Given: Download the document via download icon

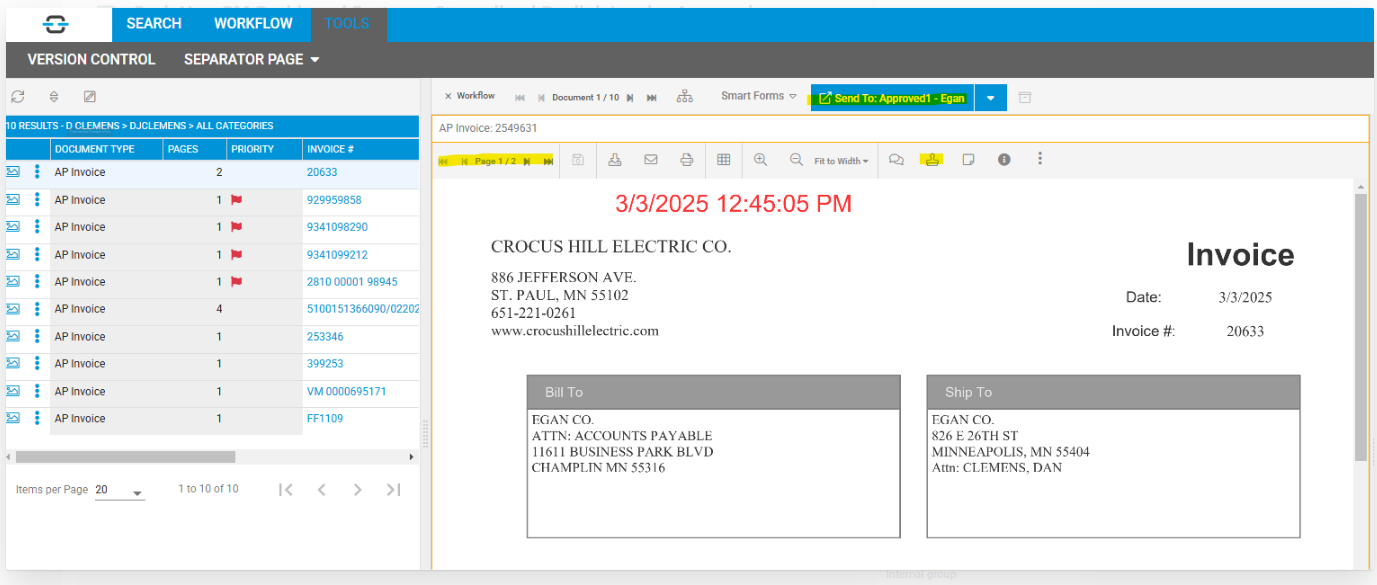Looking at the screenshot, I should 615,160.
